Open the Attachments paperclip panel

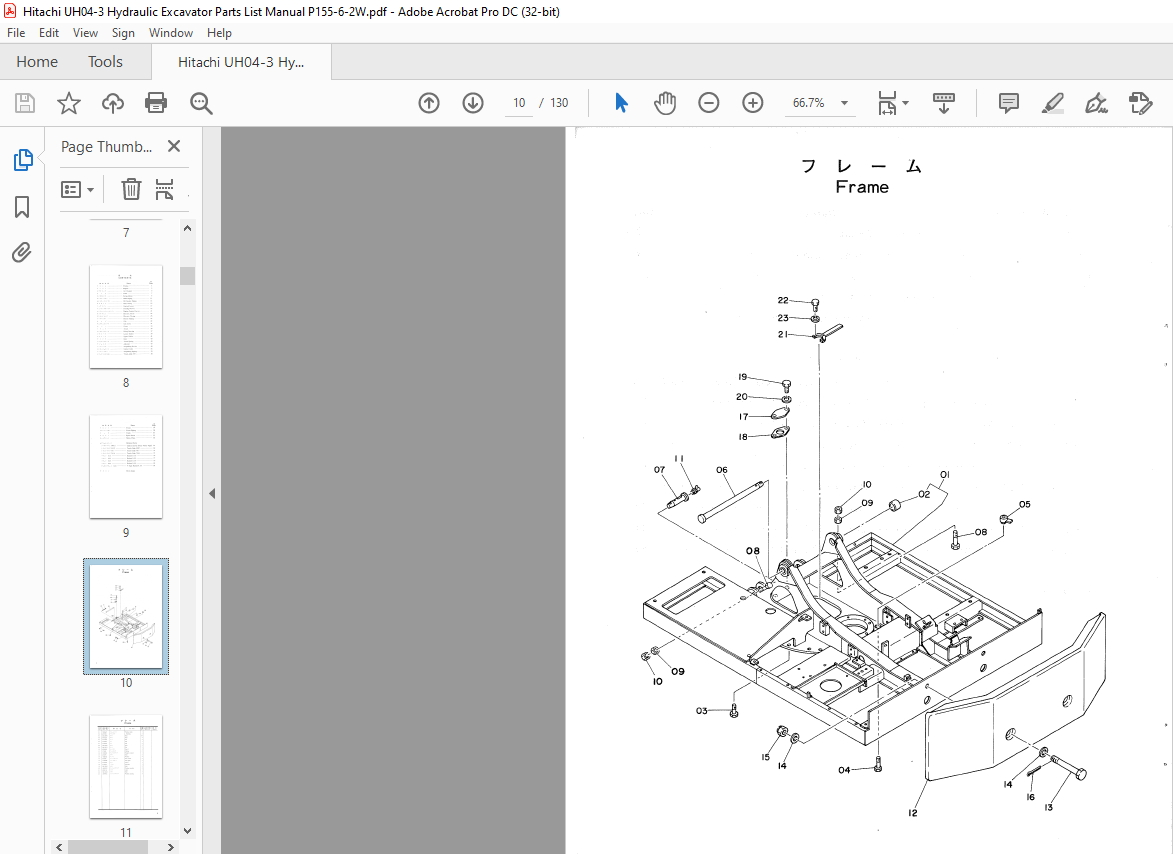click(22, 253)
